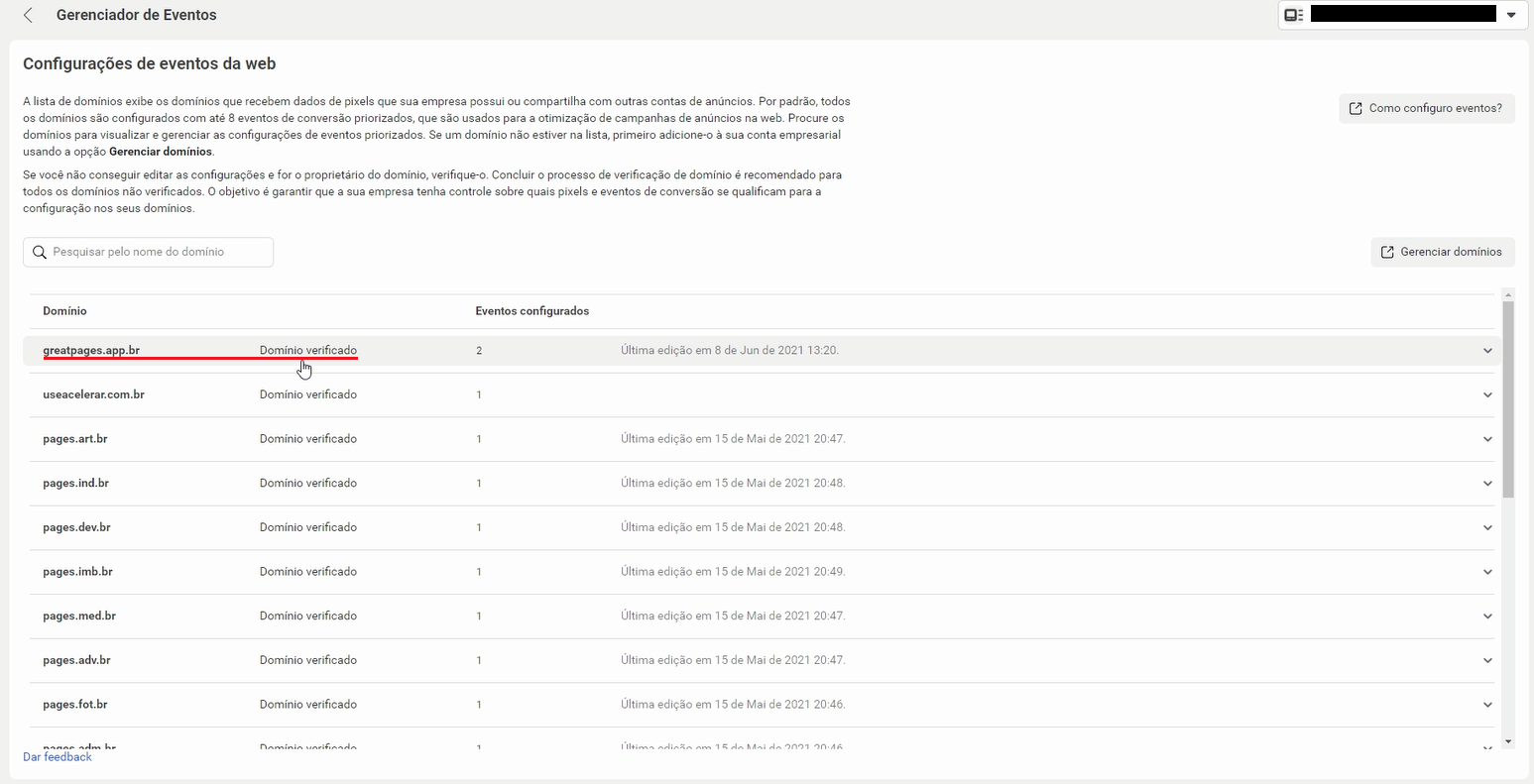Click the account icon beside redacted name
The height and width of the screenshot is (784, 1534).
[1293, 15]
